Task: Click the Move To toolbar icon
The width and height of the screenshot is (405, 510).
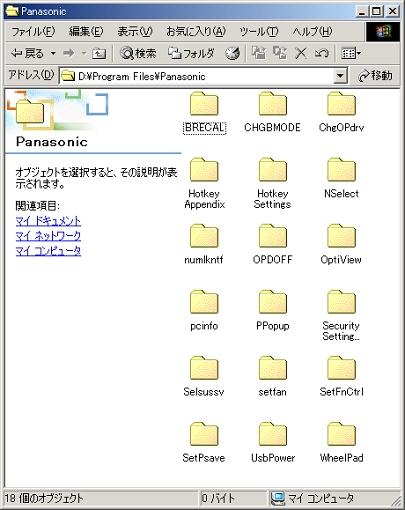Action: [x=259, y=53]
